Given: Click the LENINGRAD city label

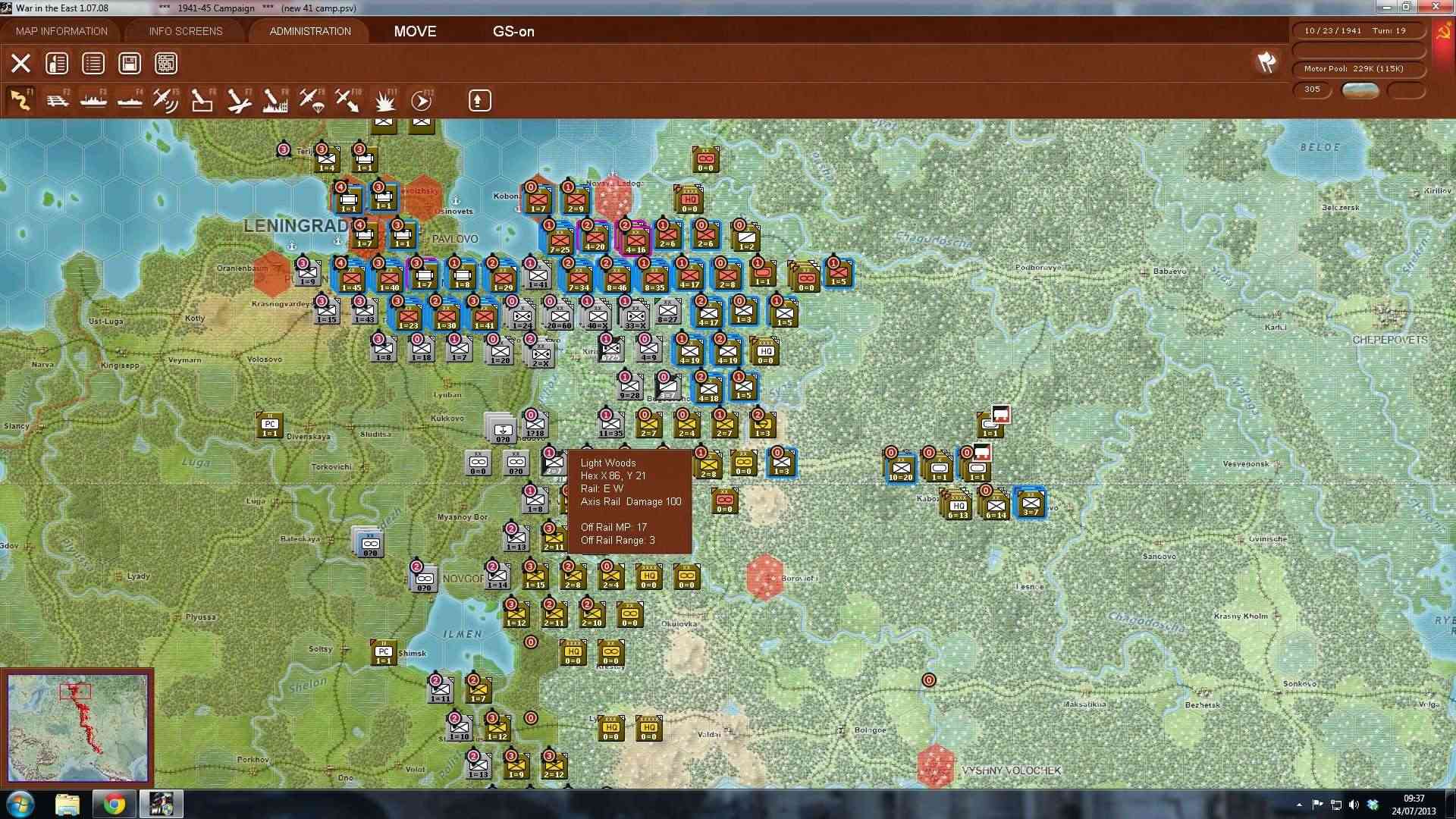Looking at the screenshot, I should (296, 225).
